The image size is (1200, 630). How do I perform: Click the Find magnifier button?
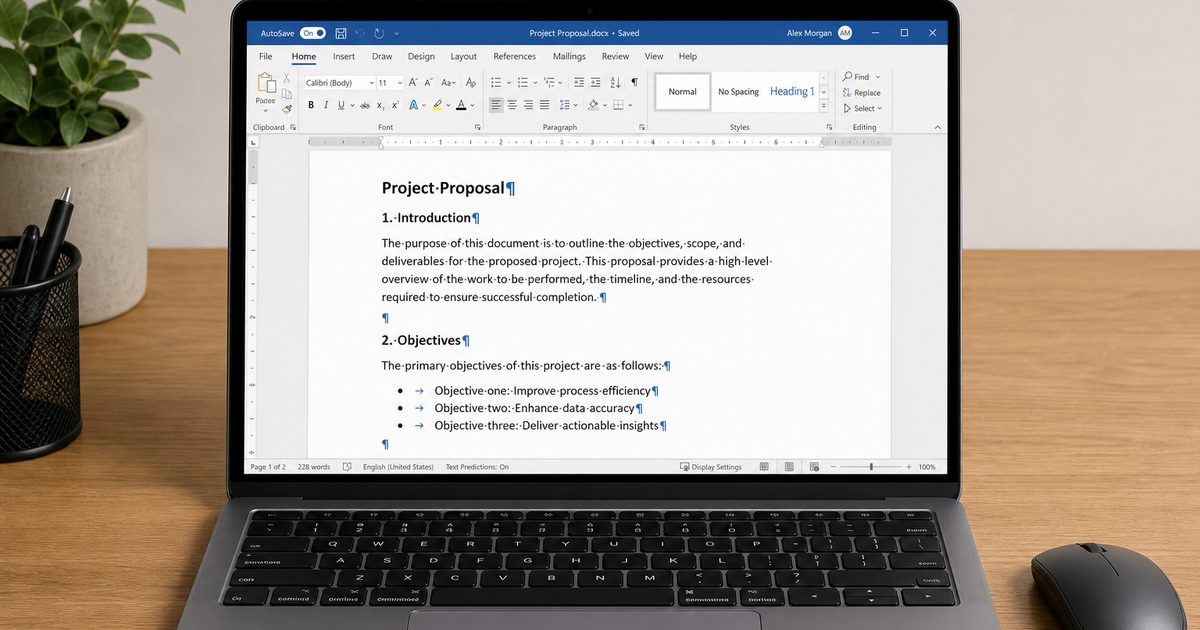(x=856, y=76)
